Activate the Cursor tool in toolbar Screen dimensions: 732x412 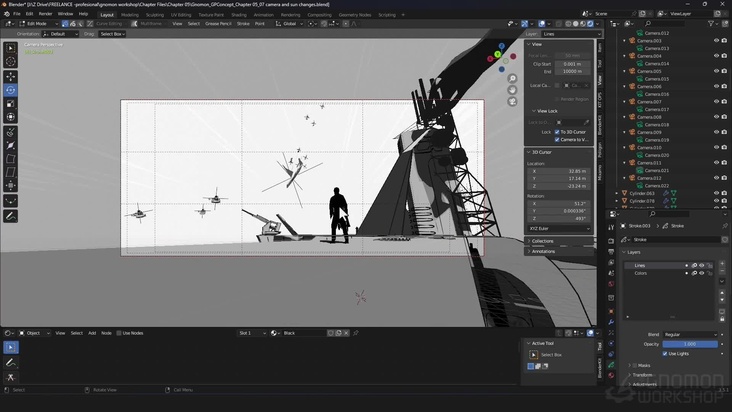pos(11,61)
